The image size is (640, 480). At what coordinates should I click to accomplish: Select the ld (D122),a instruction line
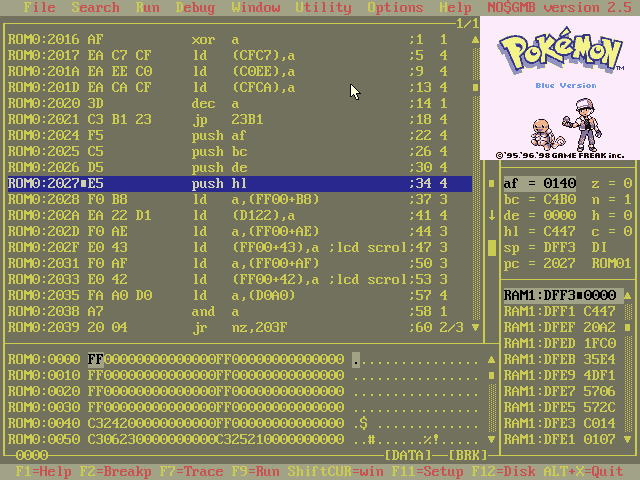click(240, 216)
